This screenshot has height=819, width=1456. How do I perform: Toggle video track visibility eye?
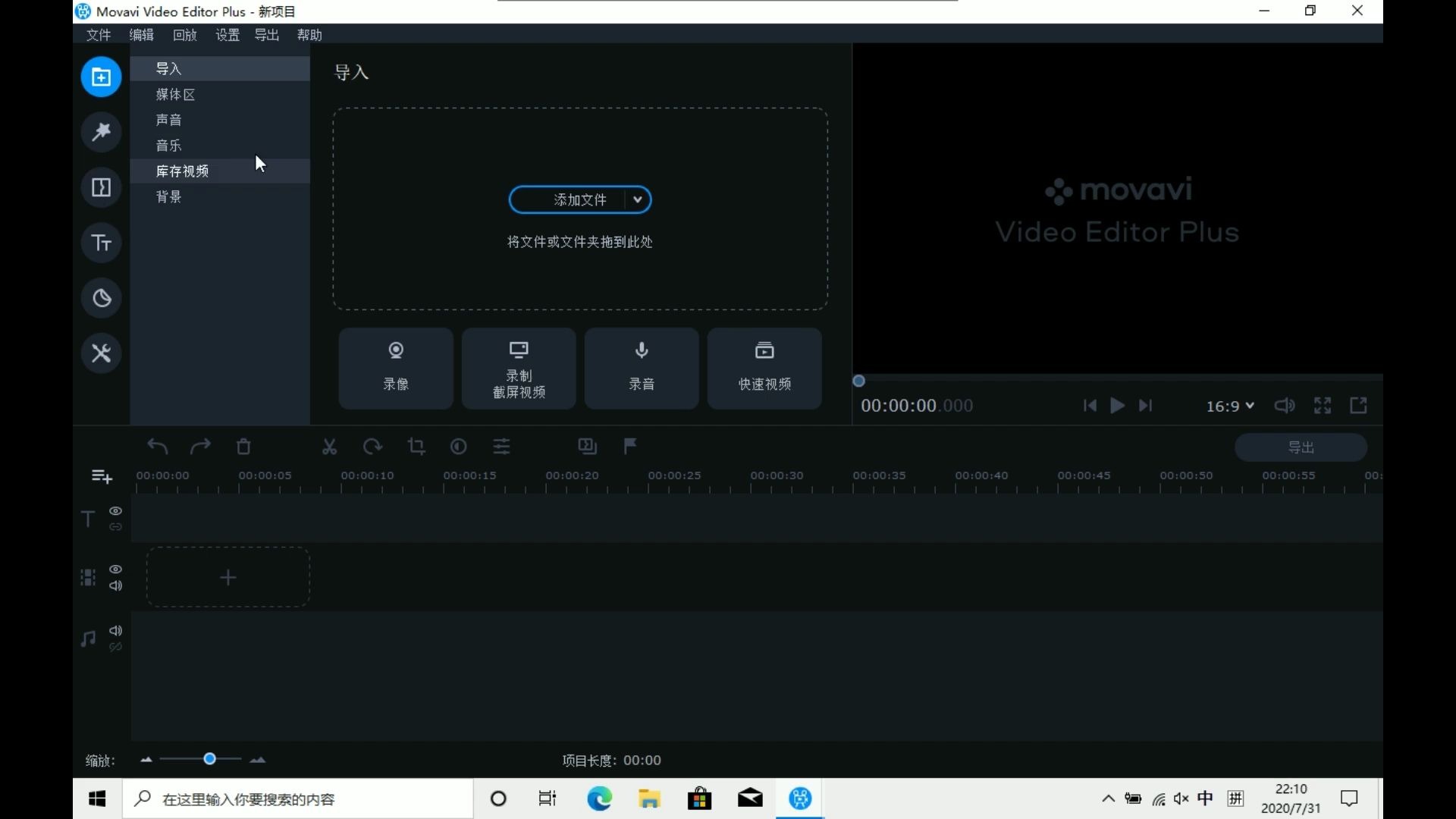[115, 570]
